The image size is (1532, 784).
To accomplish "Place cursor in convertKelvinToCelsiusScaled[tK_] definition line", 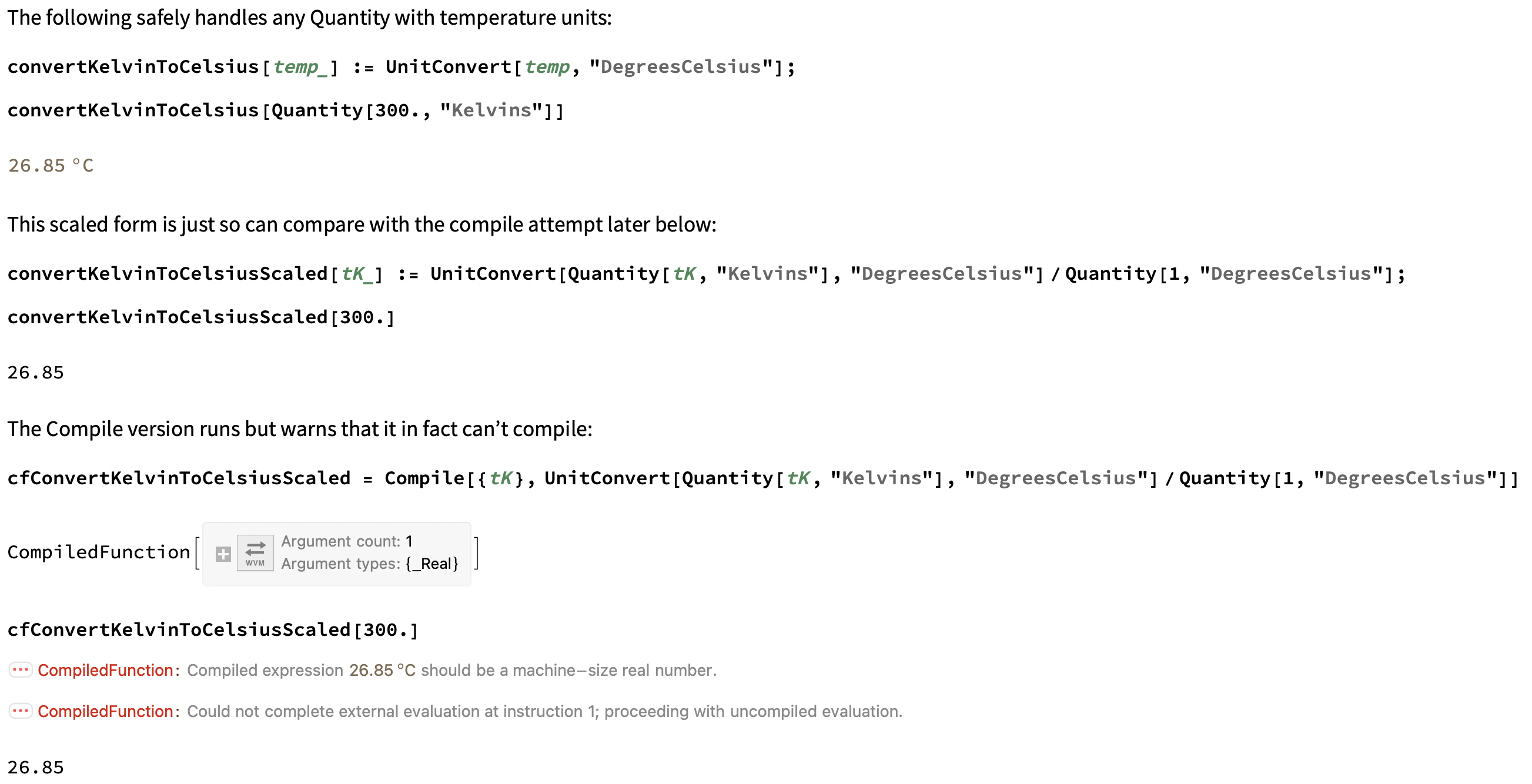I will tap(705, 274).
